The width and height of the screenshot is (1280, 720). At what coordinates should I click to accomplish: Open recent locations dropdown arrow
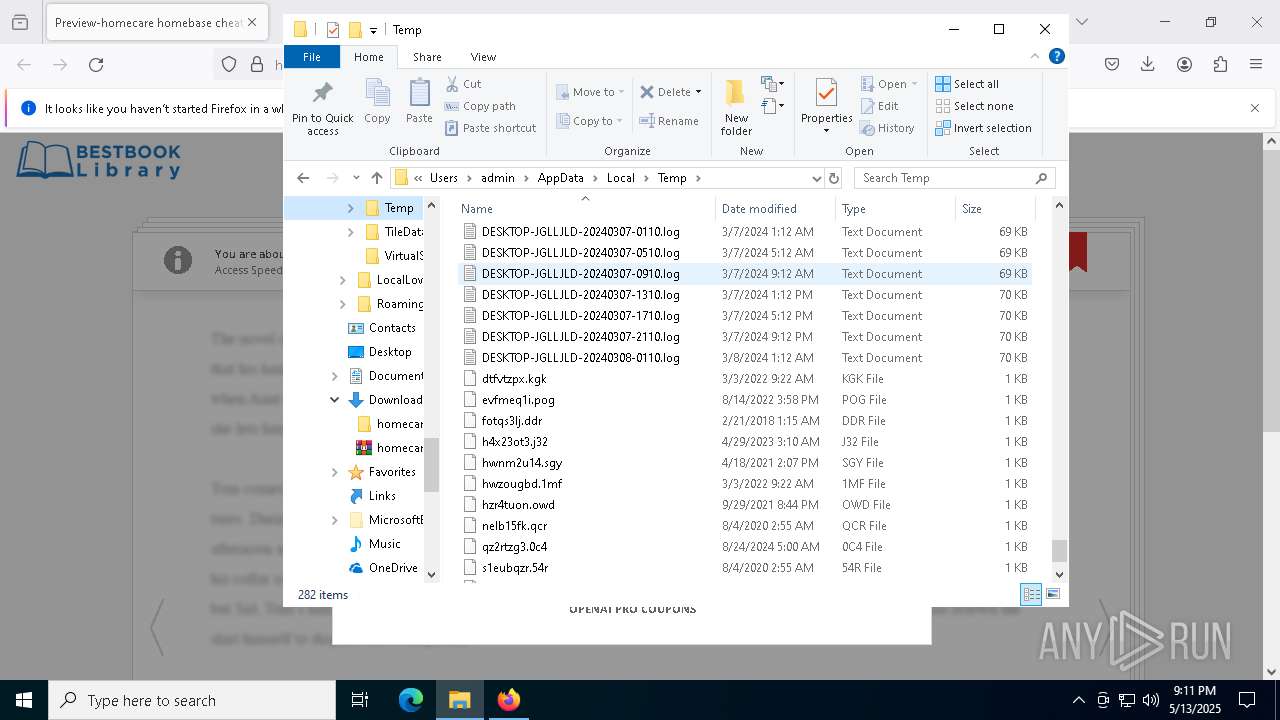point(356,178)
